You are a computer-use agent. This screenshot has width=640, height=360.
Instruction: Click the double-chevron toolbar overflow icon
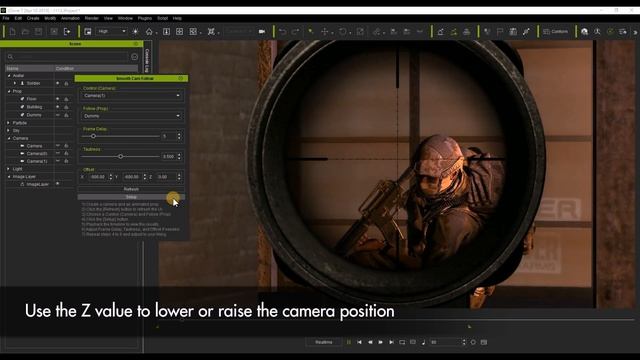[x=635, y=32]
